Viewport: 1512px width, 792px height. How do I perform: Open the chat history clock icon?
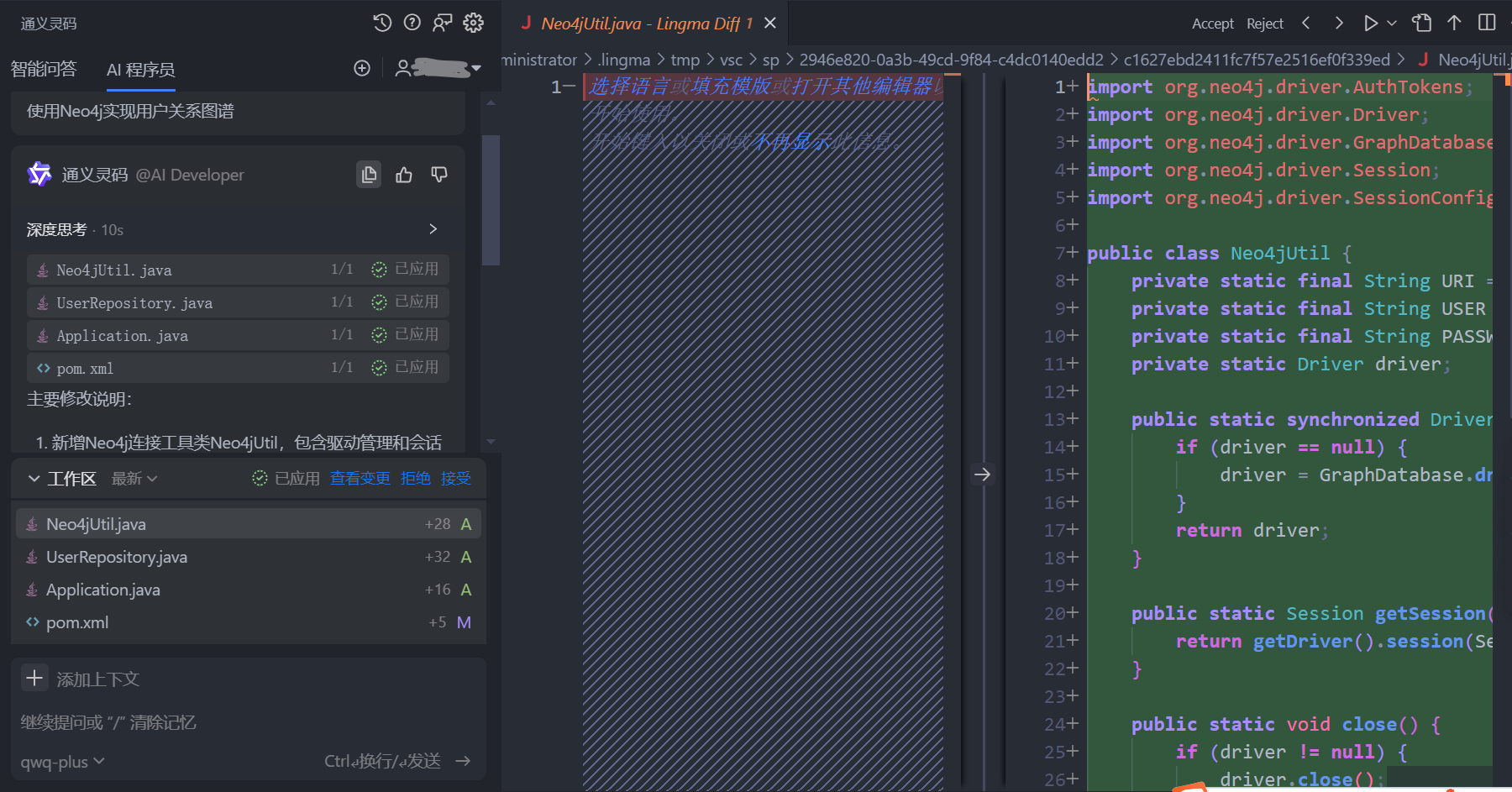(x=382, y=23)
